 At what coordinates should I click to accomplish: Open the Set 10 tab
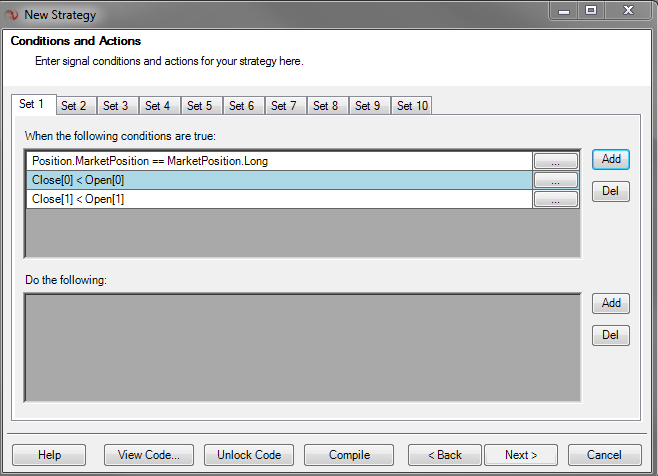pyautogui.click(x=412, y=106)
